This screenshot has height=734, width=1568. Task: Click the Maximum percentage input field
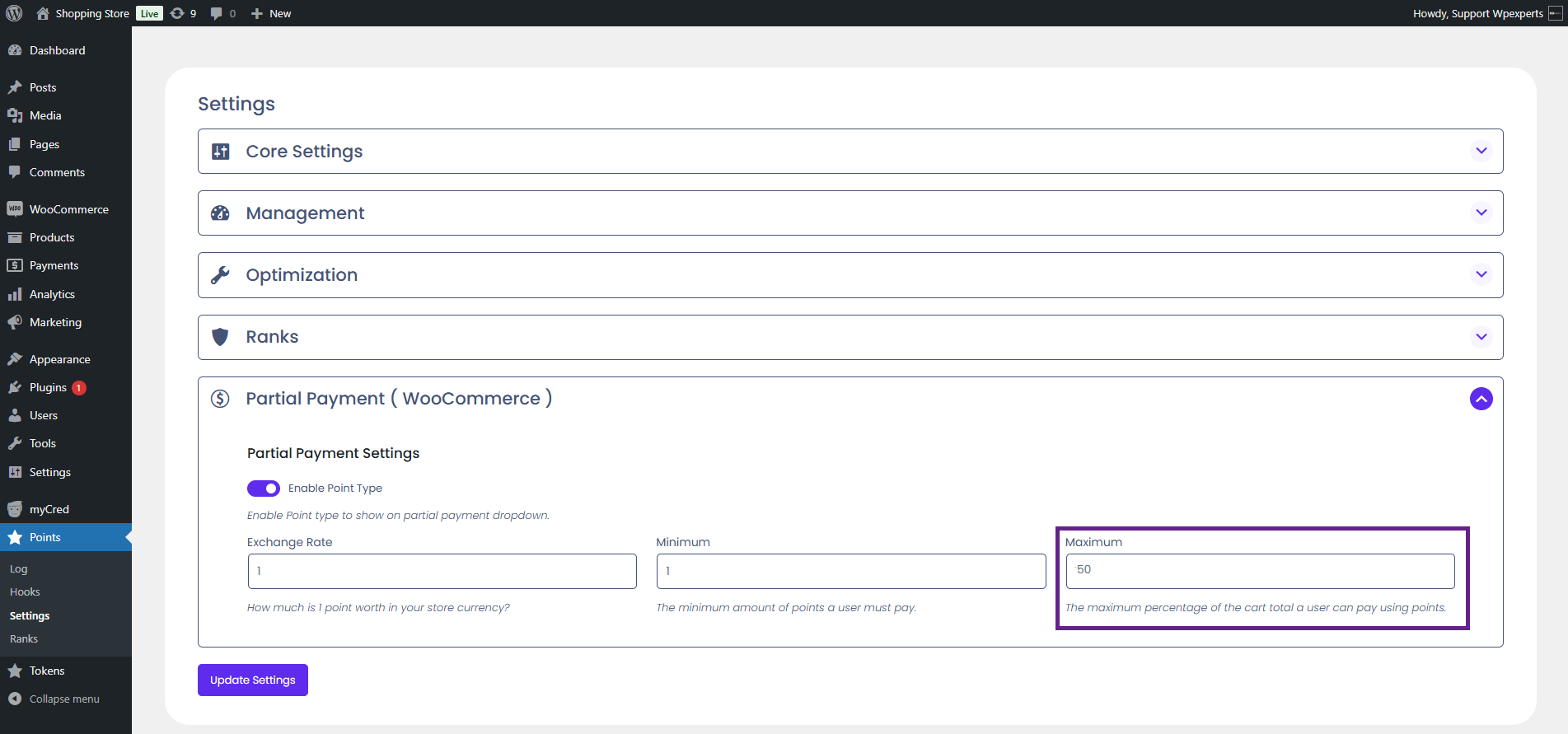pyautogui.click(x=1260, y=571)
